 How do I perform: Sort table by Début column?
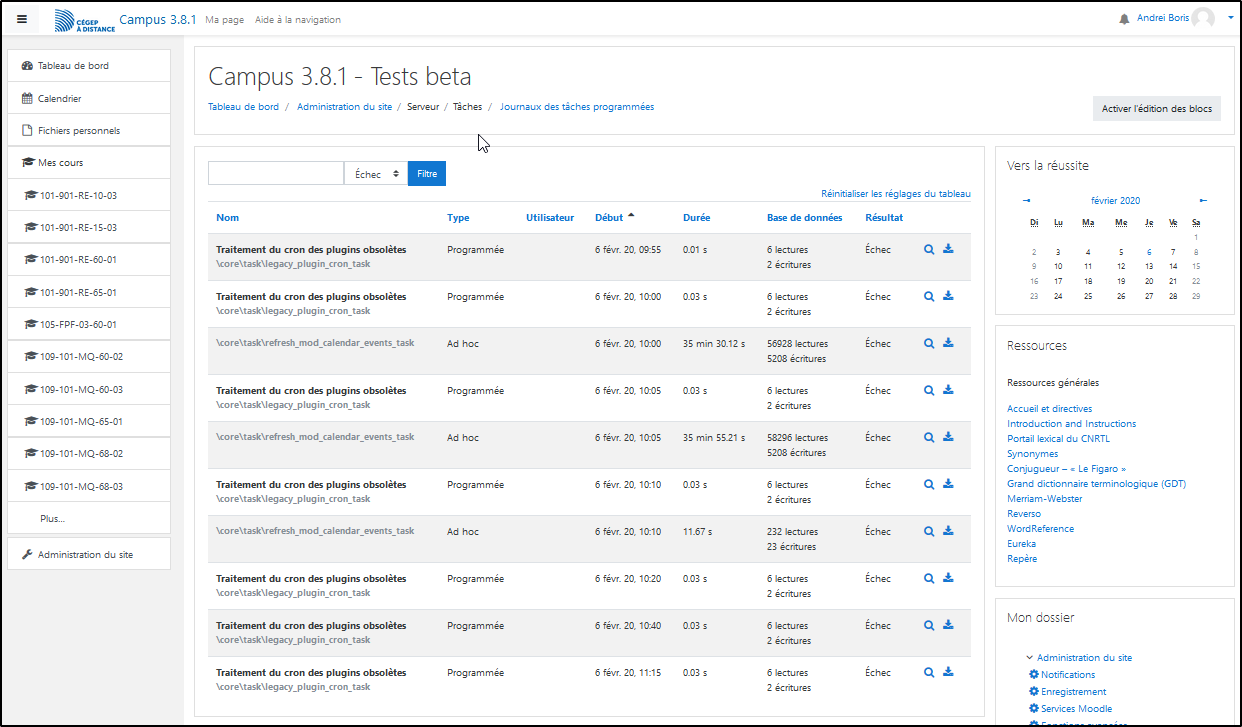[609, 217]
